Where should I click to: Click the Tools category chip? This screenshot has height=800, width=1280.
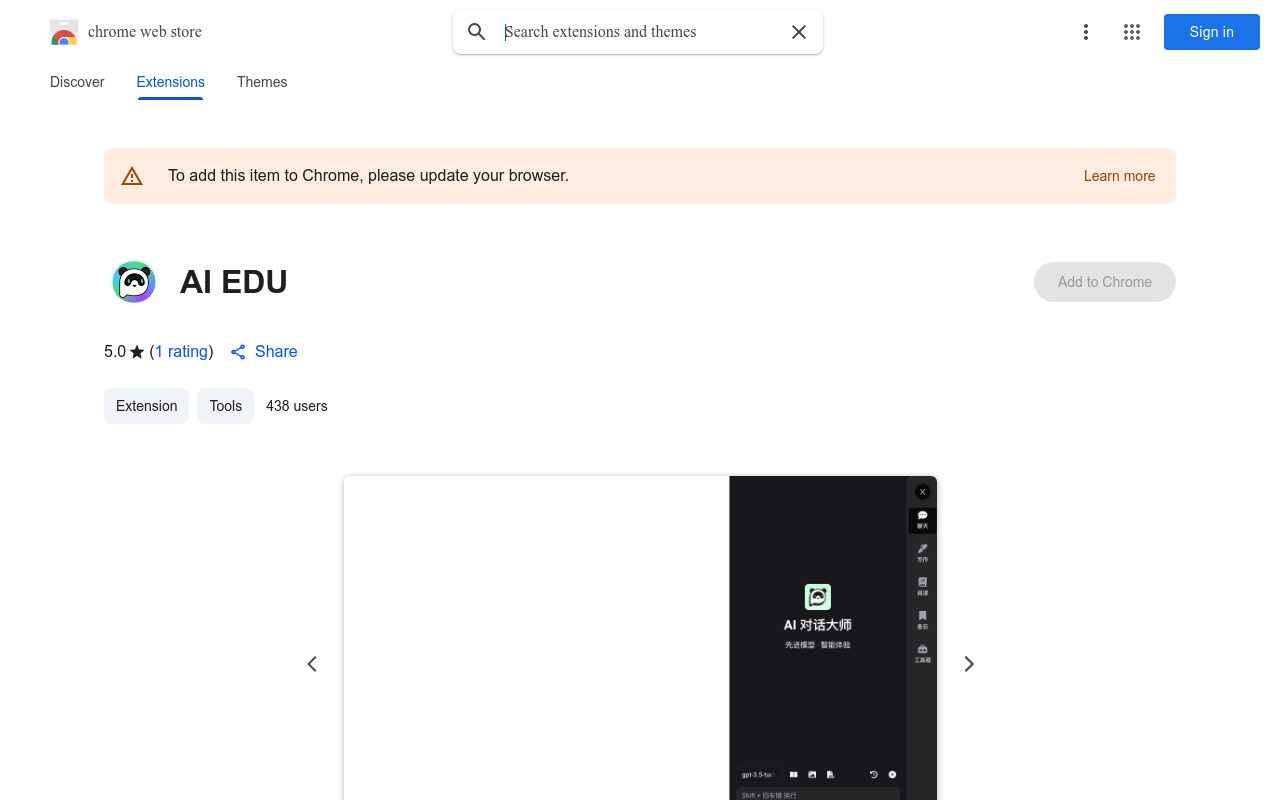click(x=225, y=406)
